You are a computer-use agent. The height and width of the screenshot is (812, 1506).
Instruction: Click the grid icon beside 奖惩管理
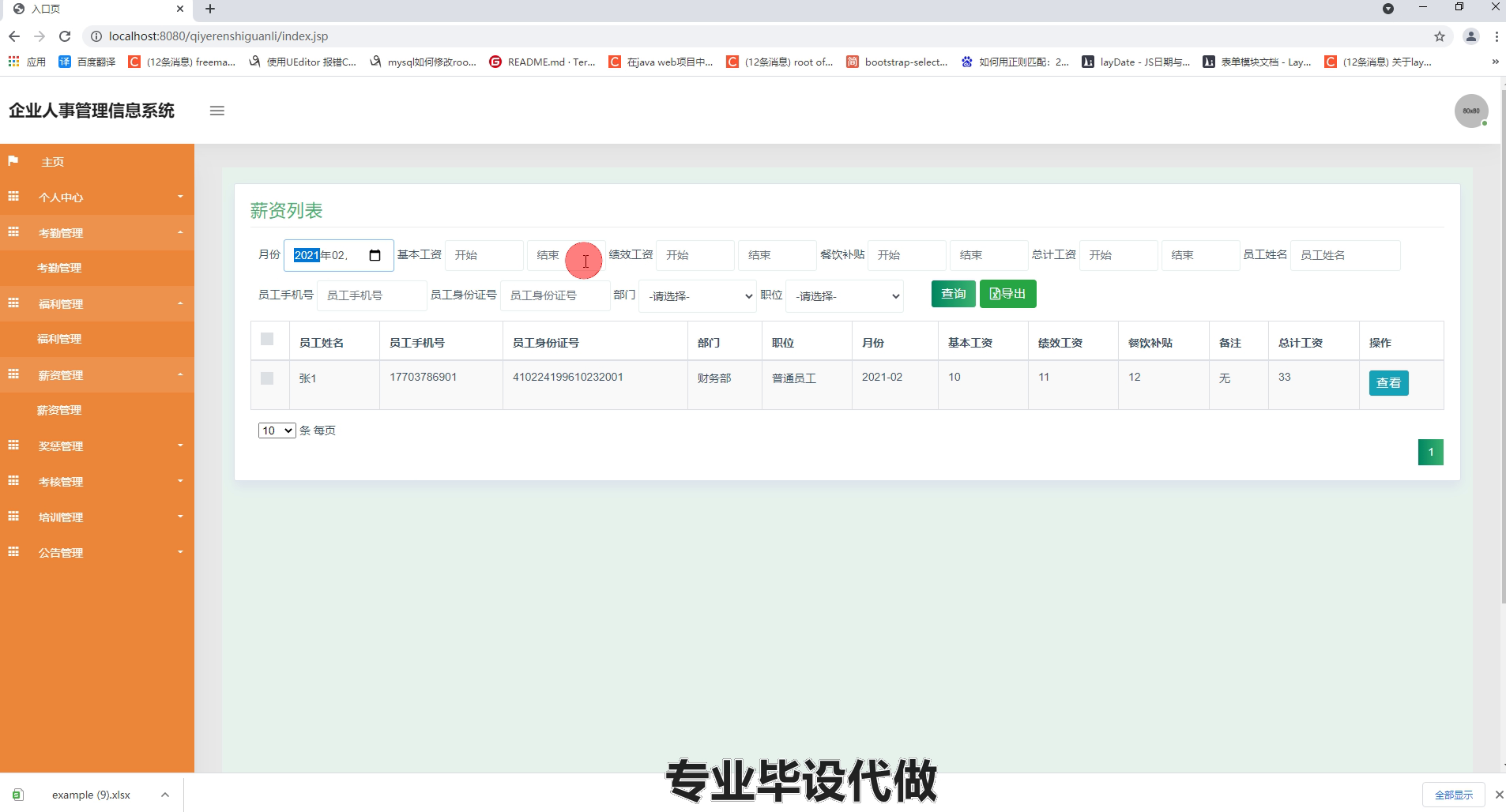pyautogui.click(x=13, y=445)
